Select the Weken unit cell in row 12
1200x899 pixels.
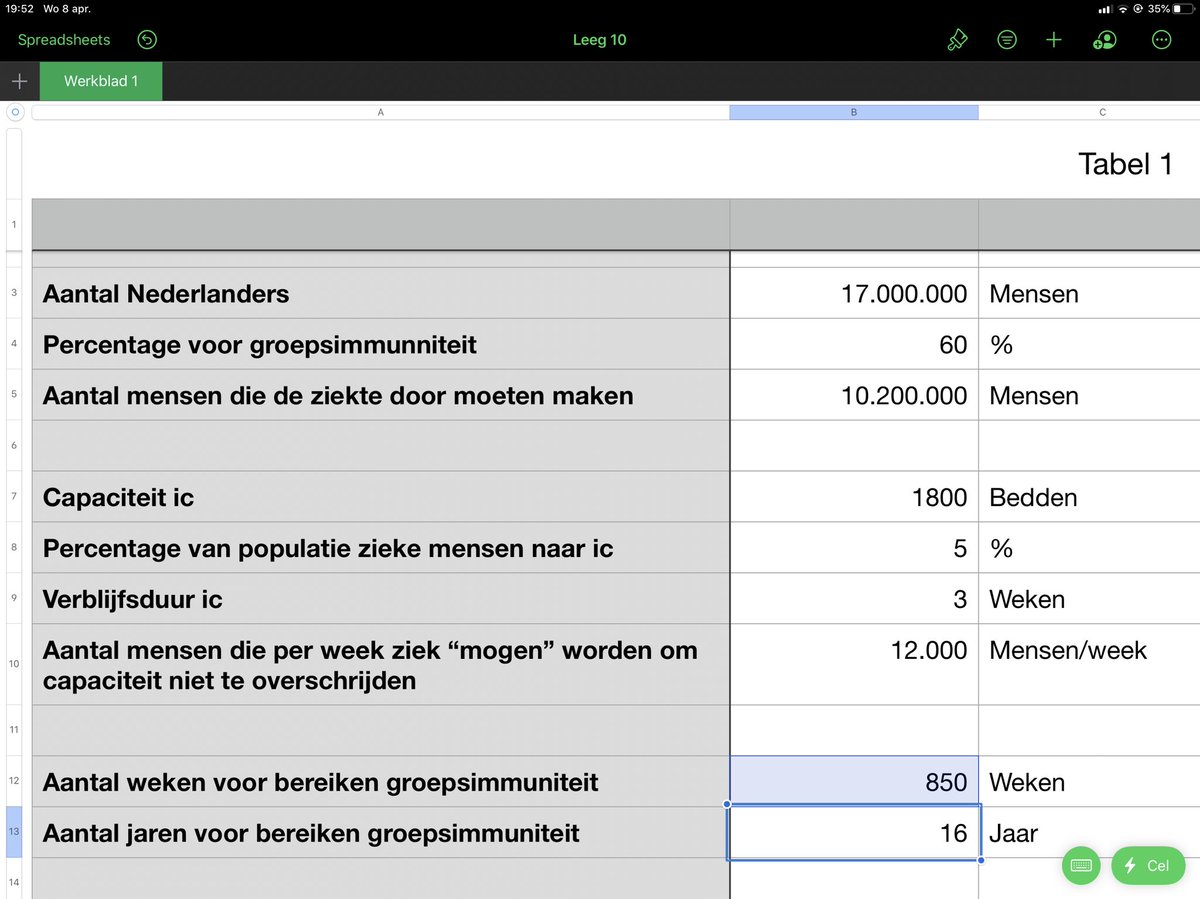1090,782
